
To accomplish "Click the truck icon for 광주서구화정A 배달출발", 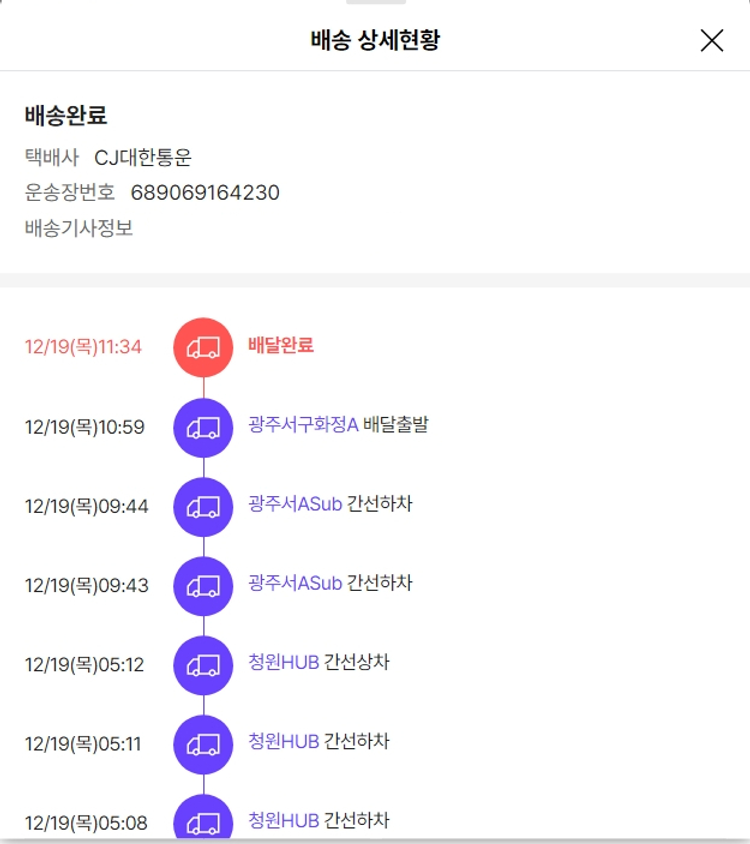I will pos(203,427).
